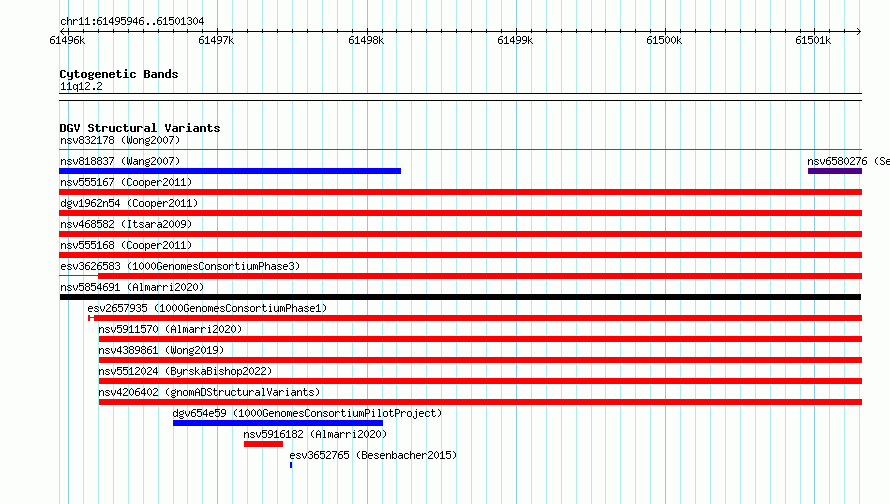
Task: Click the 61496k ruler tick label
Action: (67, 40)
